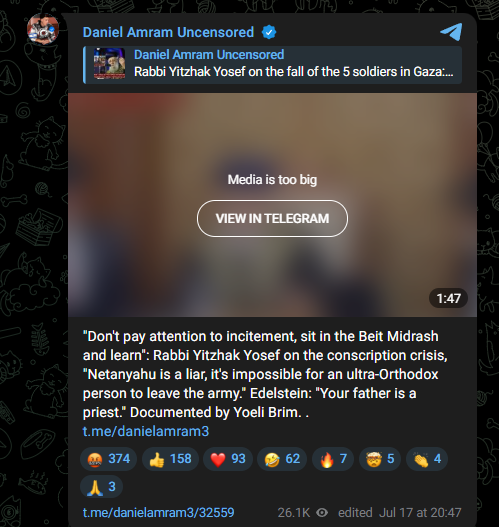Click the Jul 17 at 20:47 timestamp
The width and height of the screenshot is (499, 527).
[420, 513]
